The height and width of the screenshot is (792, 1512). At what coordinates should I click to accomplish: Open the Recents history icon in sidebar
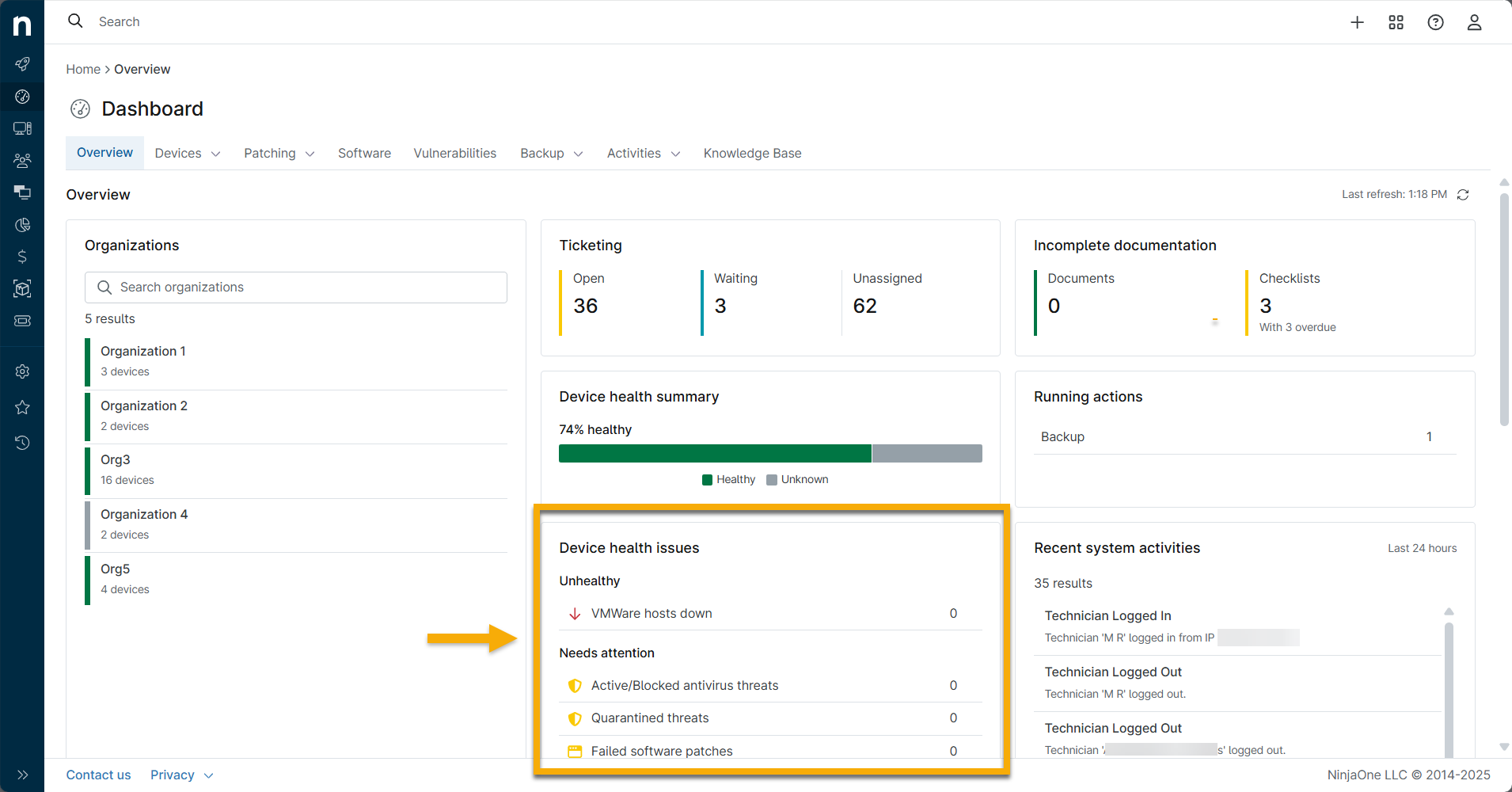[x=22, y=443]
